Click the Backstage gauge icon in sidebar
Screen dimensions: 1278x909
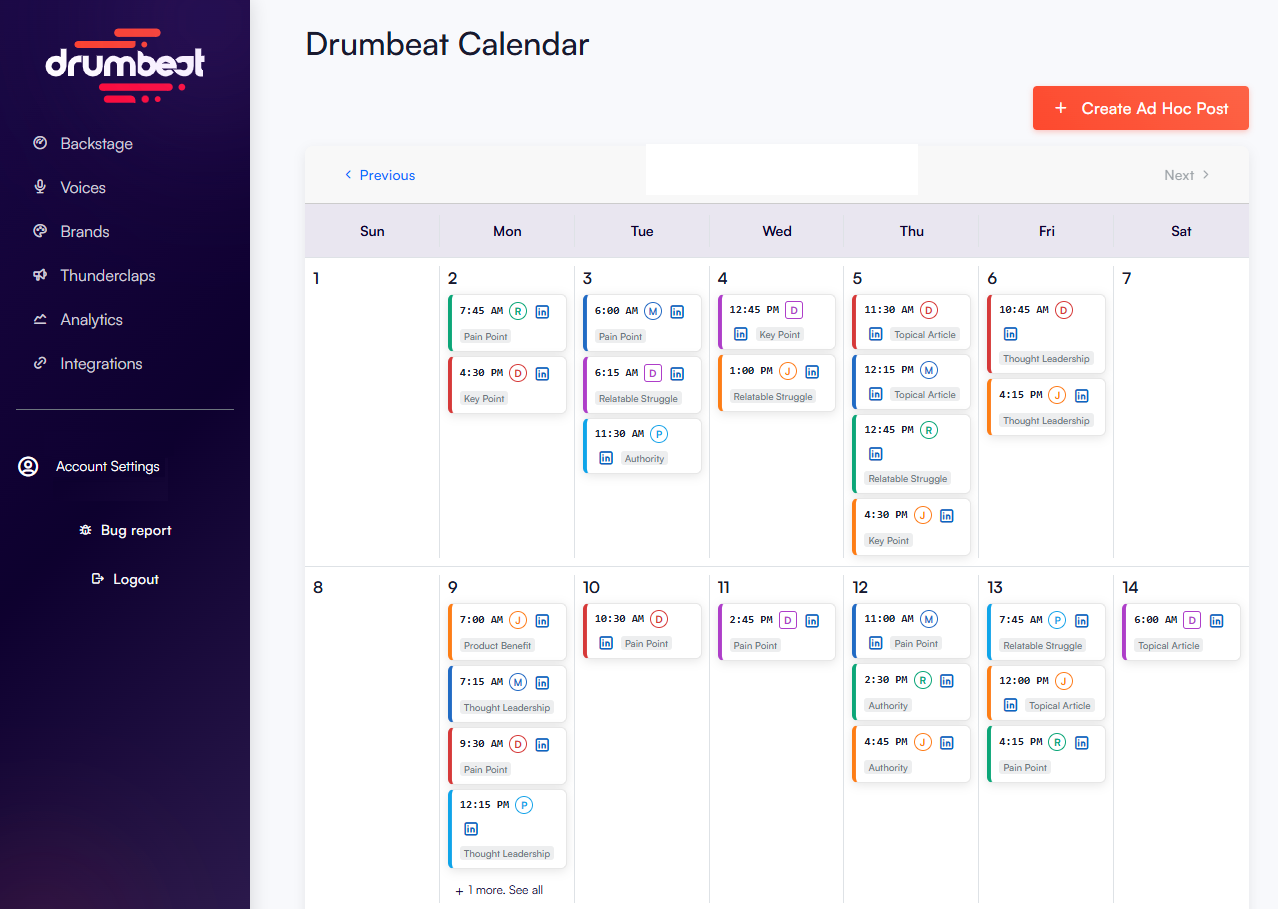pyautogui.click(x=40, y=143)
